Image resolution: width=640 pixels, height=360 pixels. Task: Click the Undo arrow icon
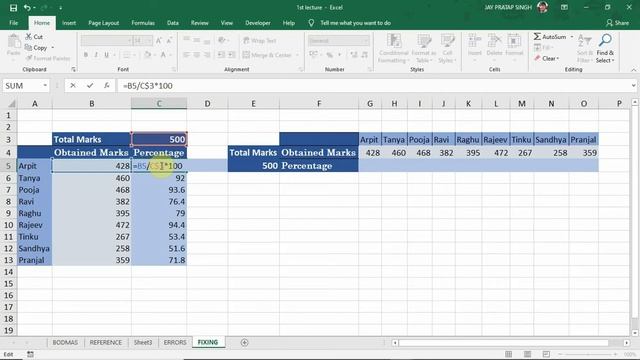(27, 8)
